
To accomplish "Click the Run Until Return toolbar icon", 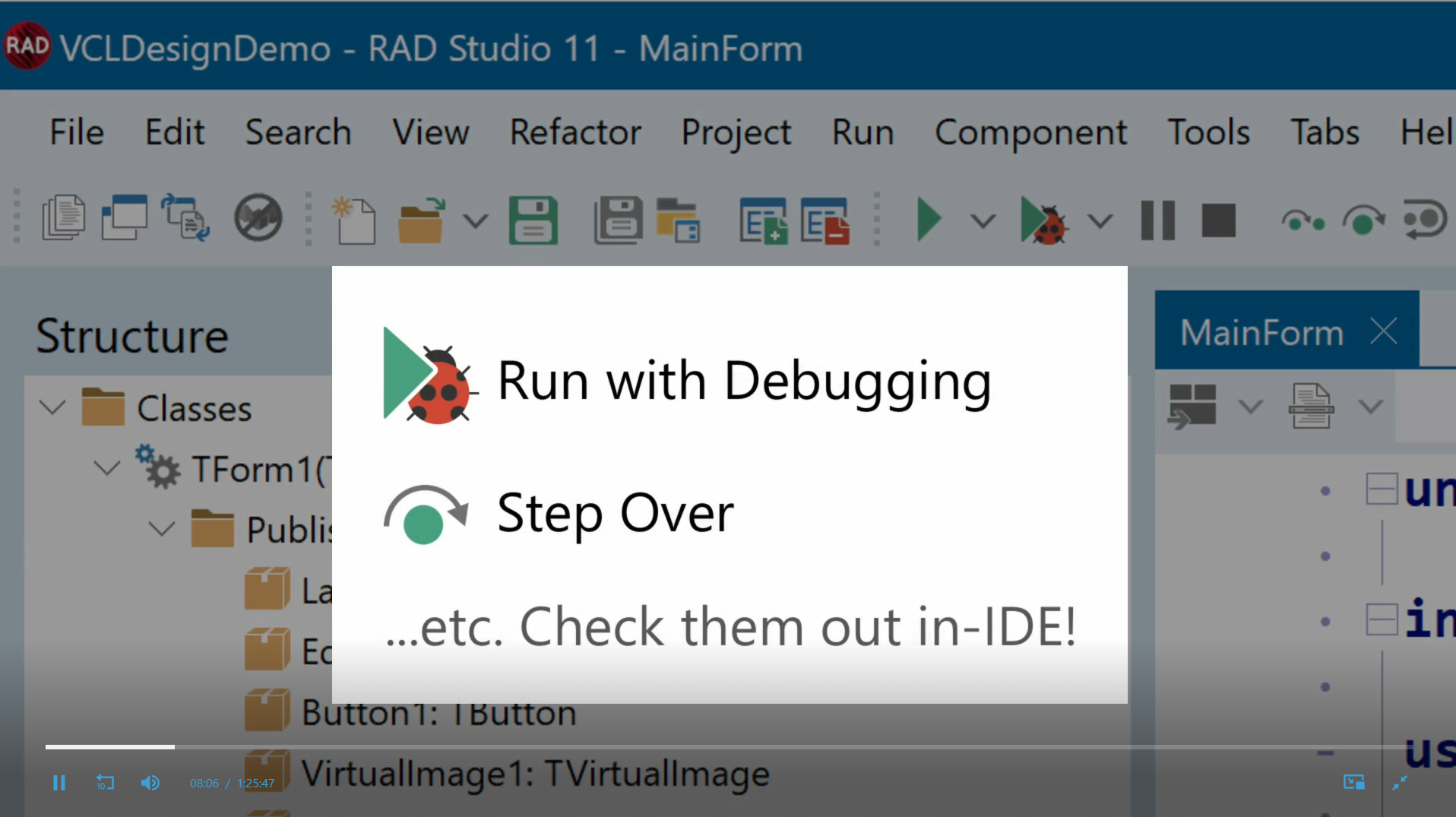I will click(1425, 220).
